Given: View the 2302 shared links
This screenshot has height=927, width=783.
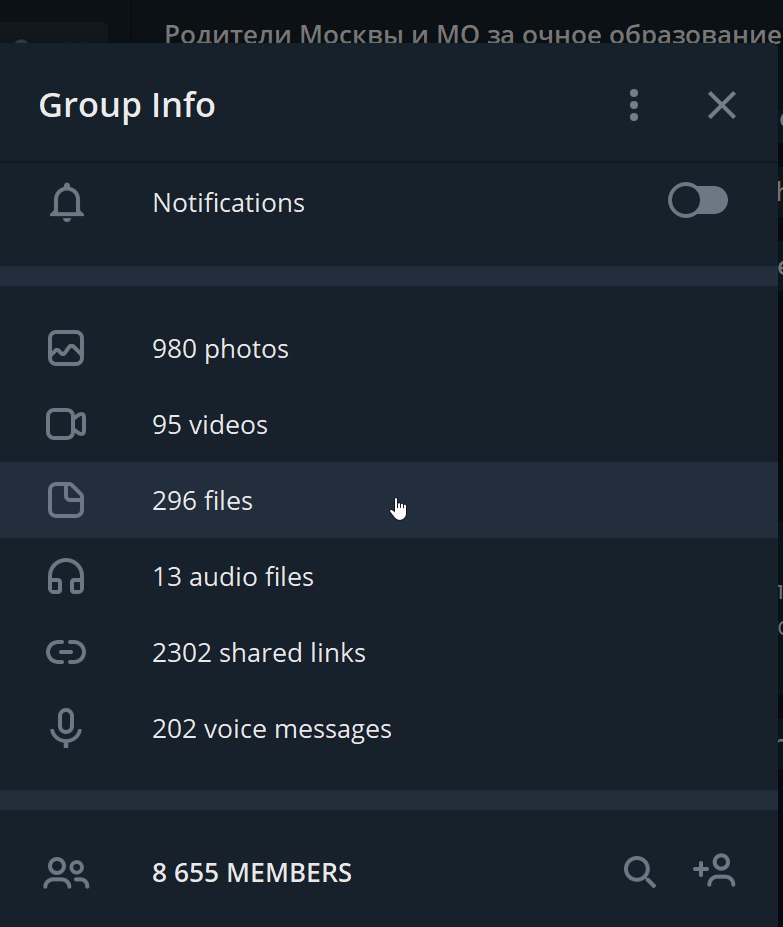Looking at the screenshot, I should click(x=259, y=653).
